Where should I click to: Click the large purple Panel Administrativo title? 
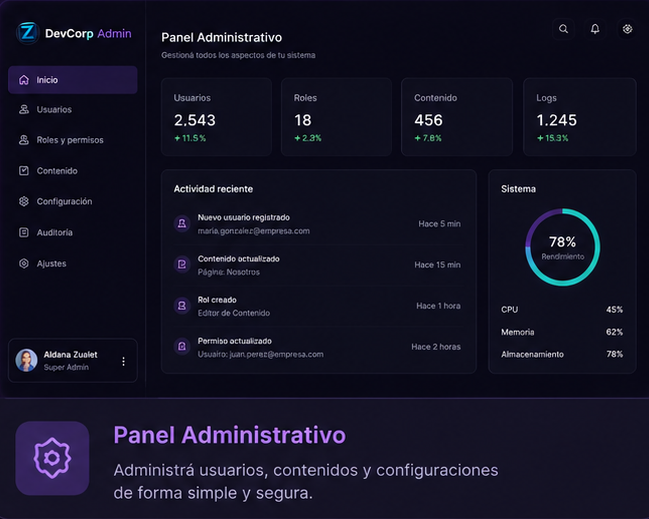[230, 435]
